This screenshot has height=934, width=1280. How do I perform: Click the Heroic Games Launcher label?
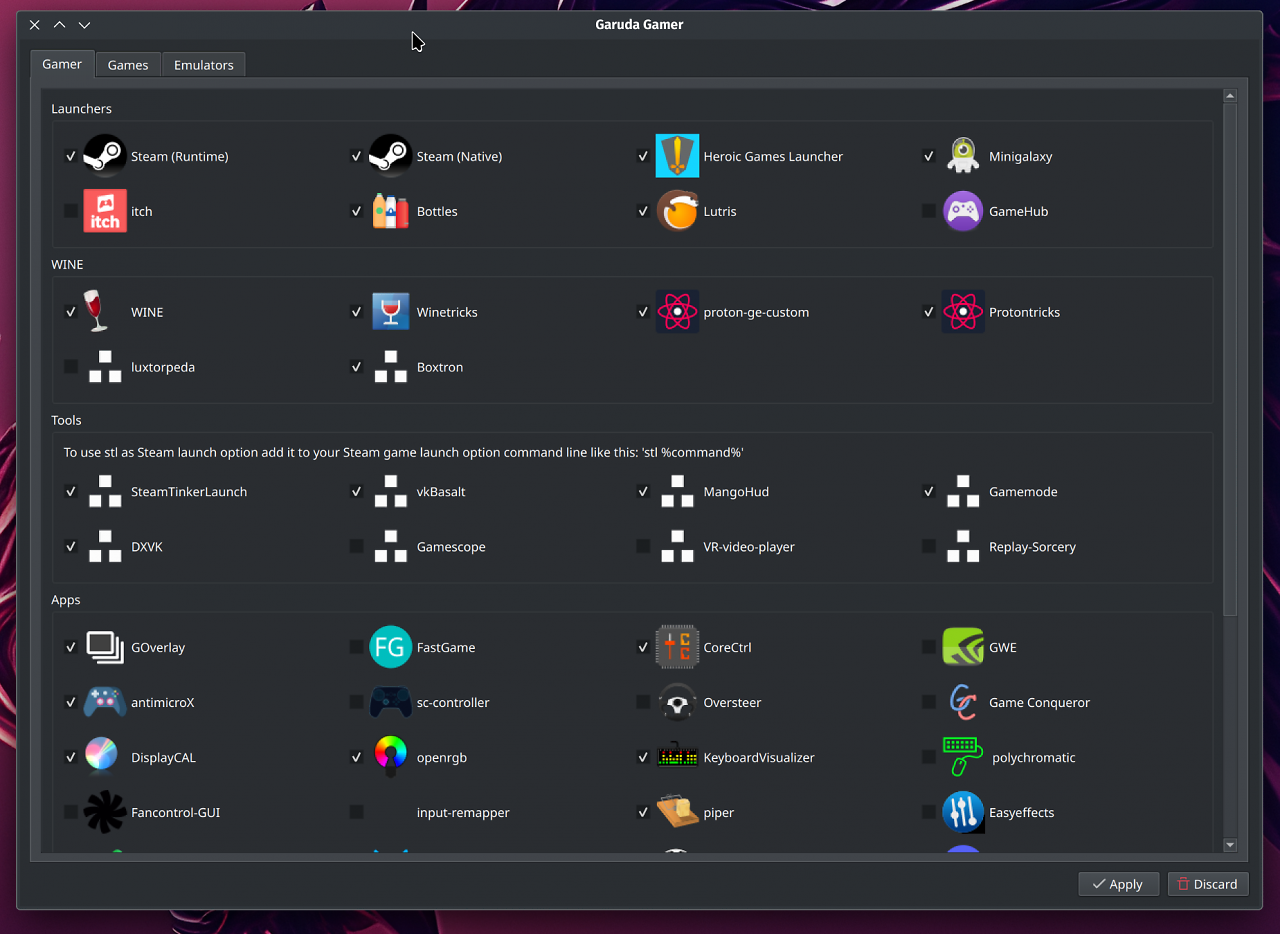pyautogui.click(x=773, y=156)
